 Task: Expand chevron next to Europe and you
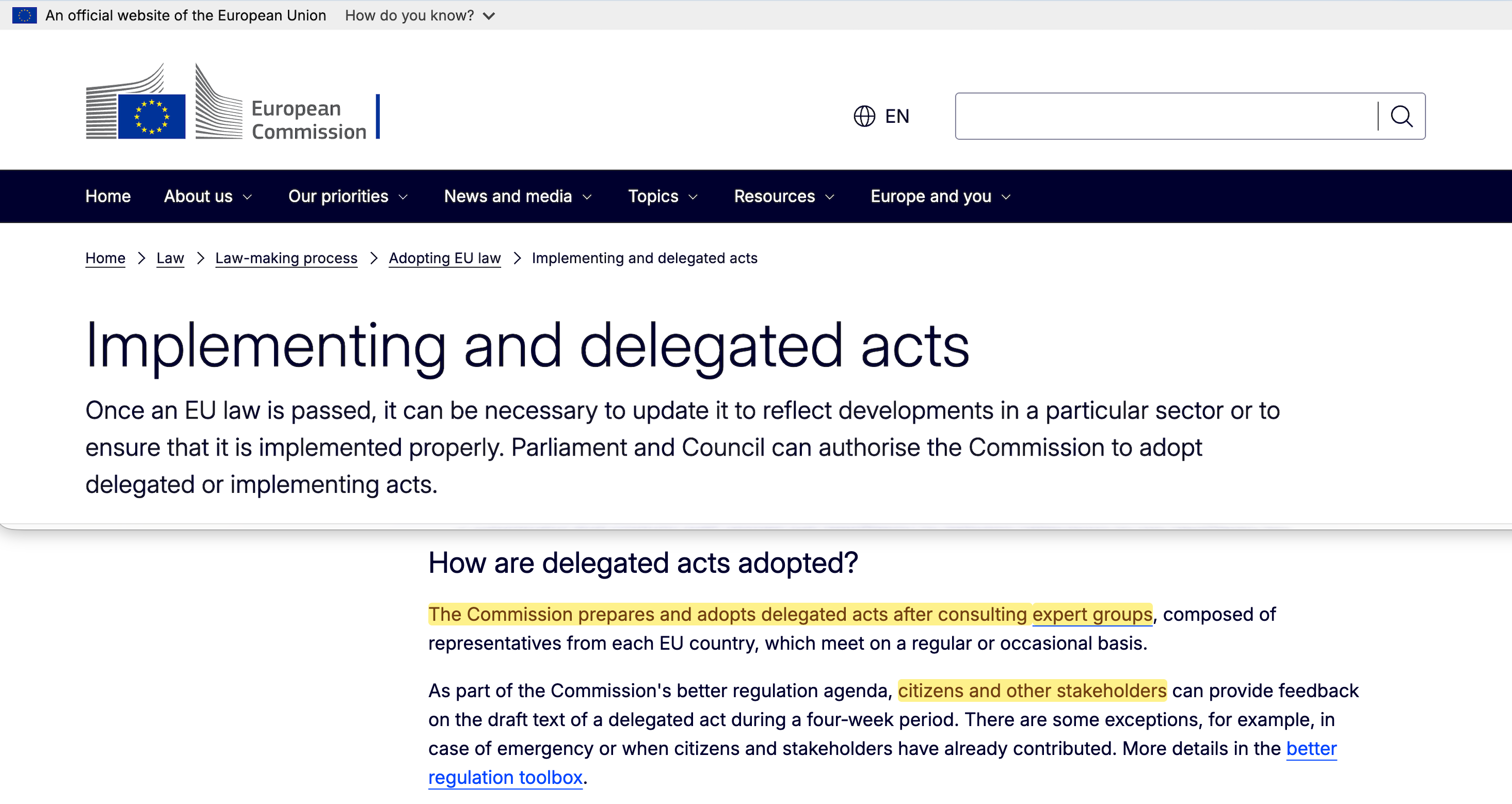coord(1006,197)
